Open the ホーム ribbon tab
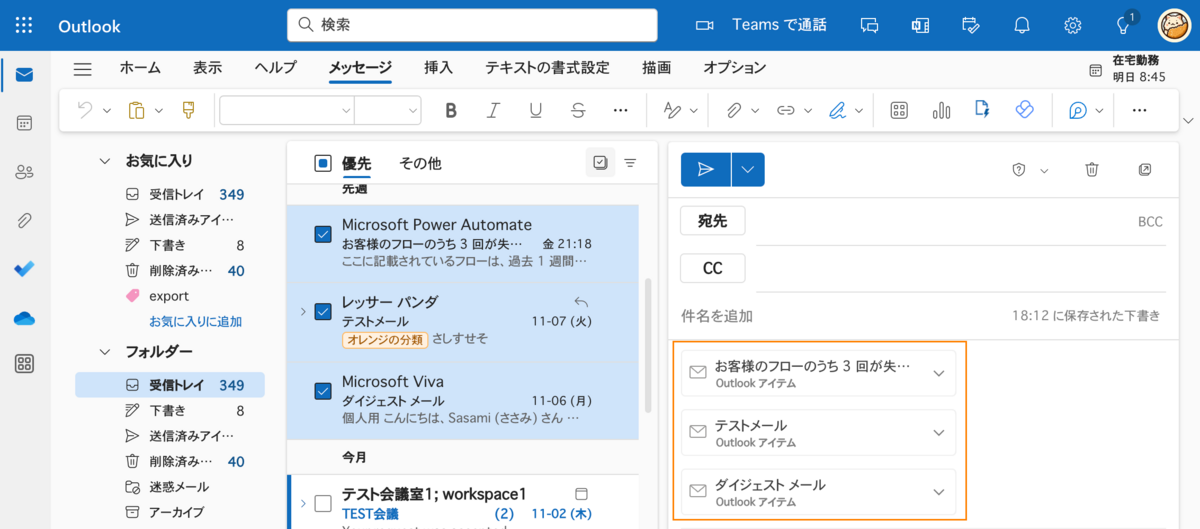Viewport: 1200px width, 529px height. [x=140, y=68]
